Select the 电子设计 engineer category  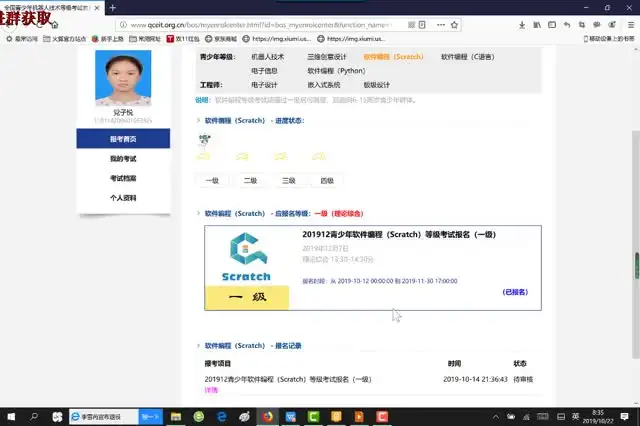[264, 85]
